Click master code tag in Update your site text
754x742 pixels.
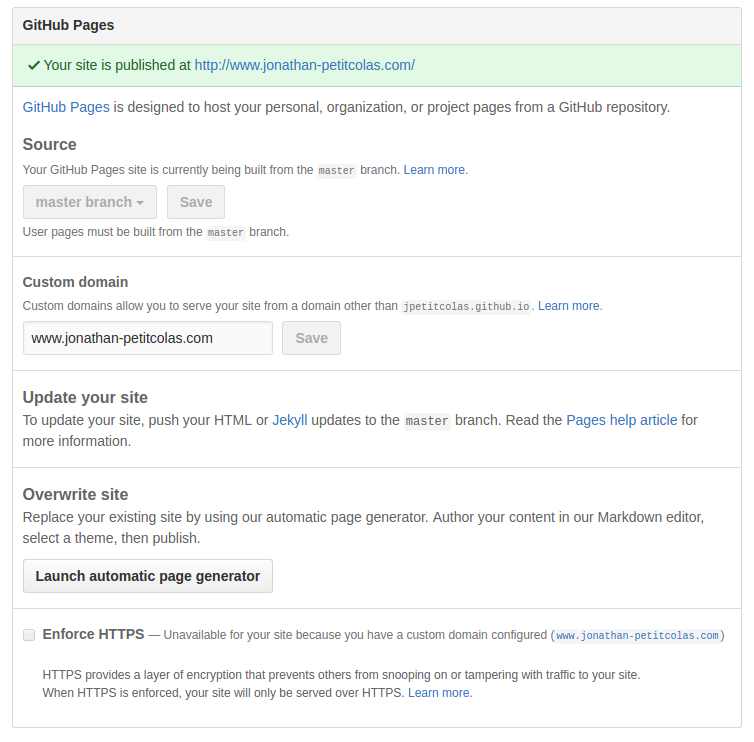[x=427, y=421]
